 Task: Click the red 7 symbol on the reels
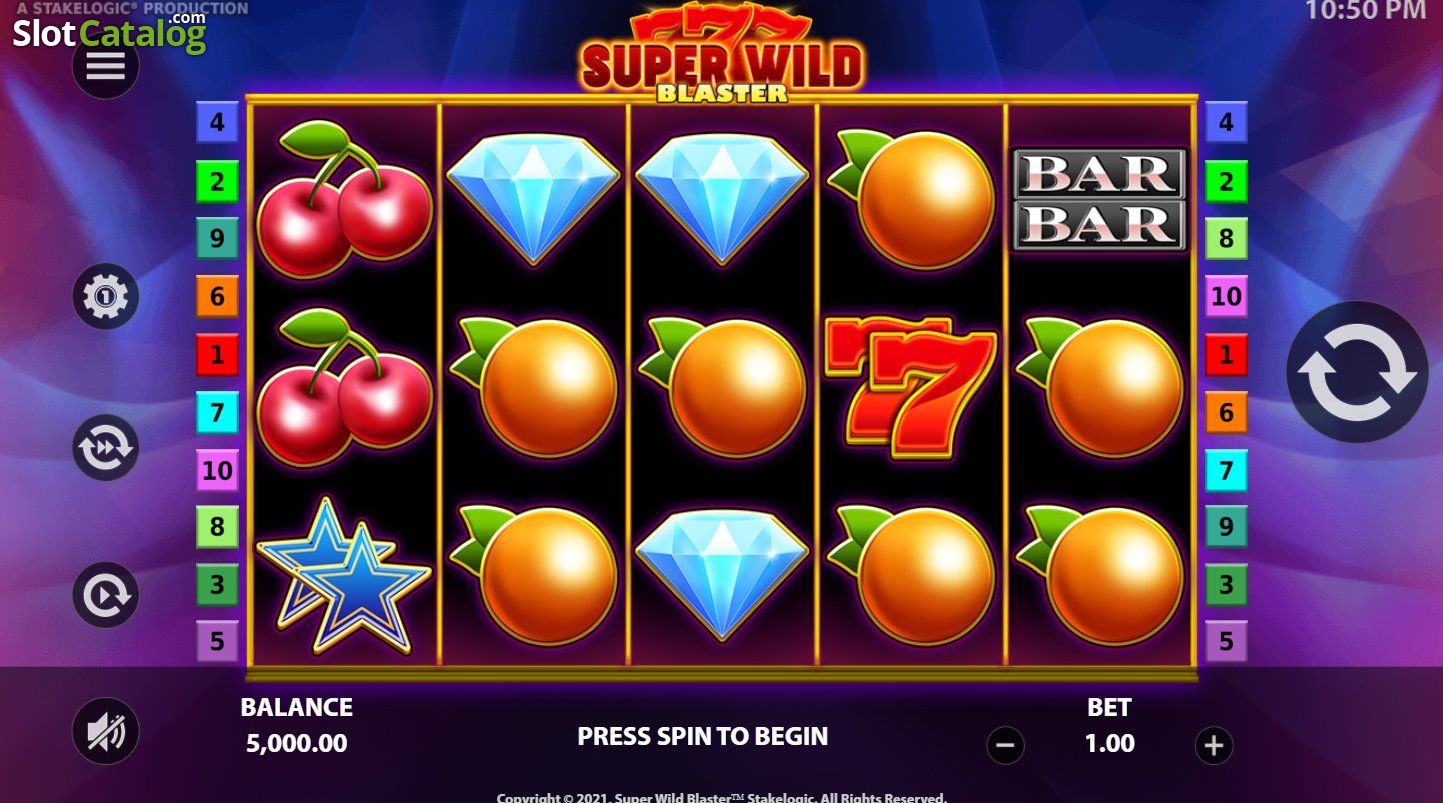coord(911,386)
